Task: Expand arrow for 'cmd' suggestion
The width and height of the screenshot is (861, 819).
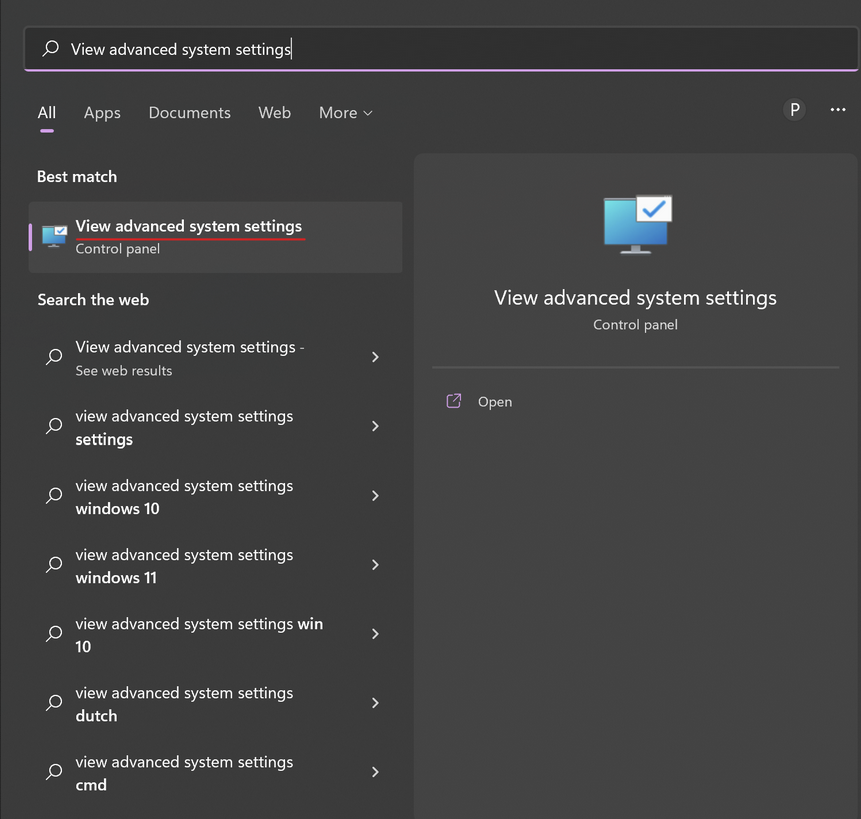Action: click(x=375, y=773)
